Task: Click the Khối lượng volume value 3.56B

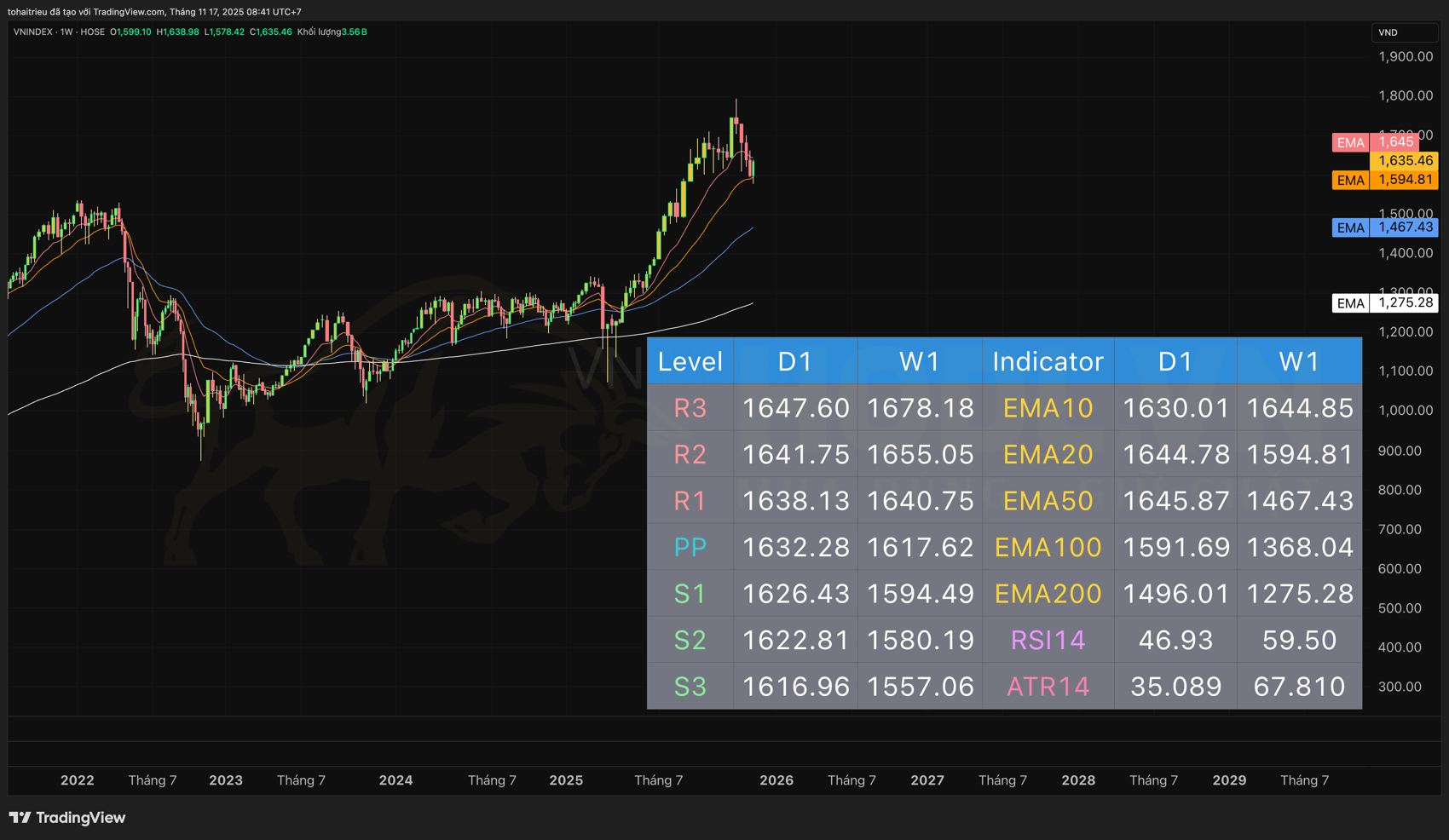Action: click(x=354, y=32)
